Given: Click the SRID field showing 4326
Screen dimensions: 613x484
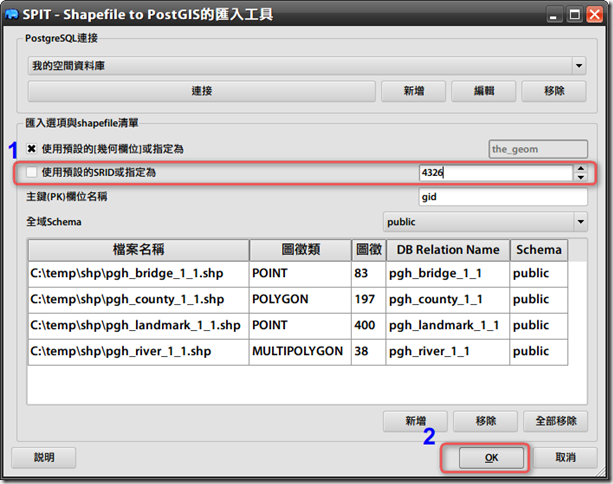Looking at the screenshot, I should 496,172.
